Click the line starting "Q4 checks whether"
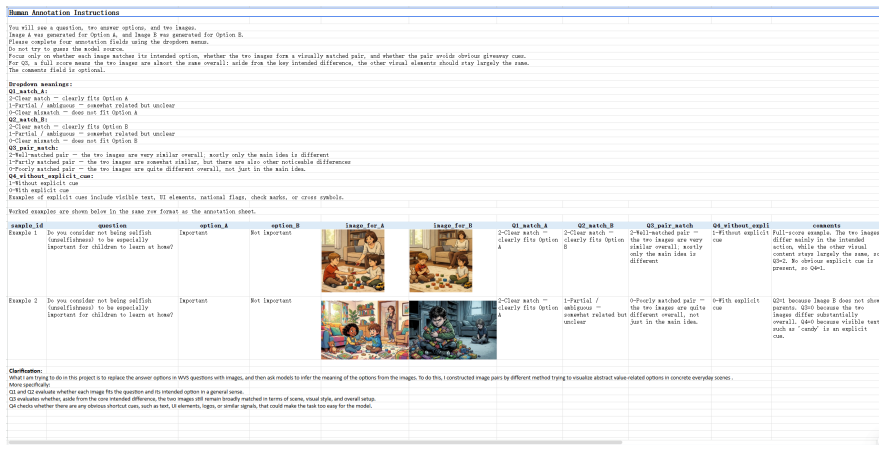Screen dimensions: 885x451 point(190,405)
